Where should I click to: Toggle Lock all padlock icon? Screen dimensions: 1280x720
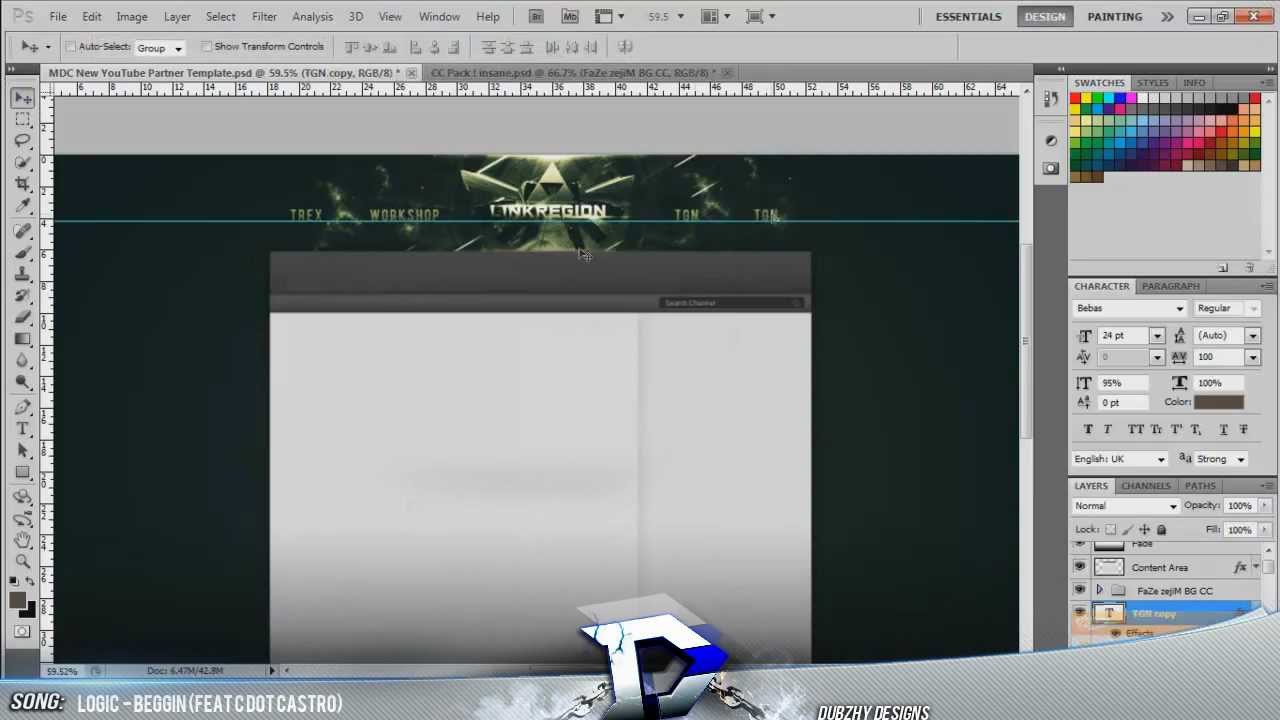pos(1161,530)
